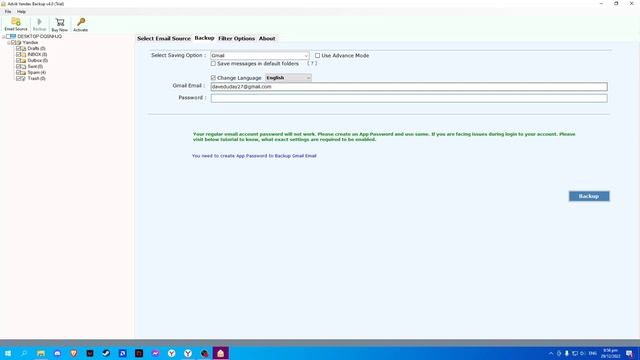Screen dimensions: 640x360
Task: Switch to the Advik backup taskbar app
Action: (220, 353)
